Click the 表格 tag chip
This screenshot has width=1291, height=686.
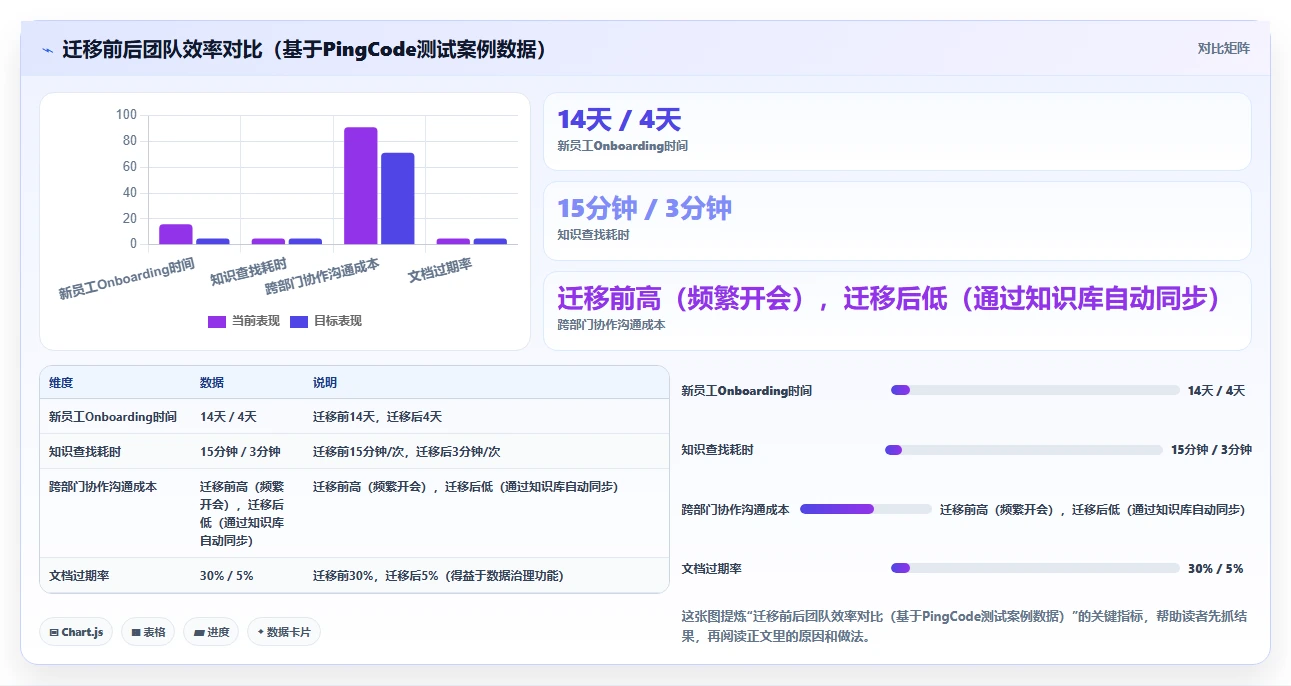coord(148,632)
